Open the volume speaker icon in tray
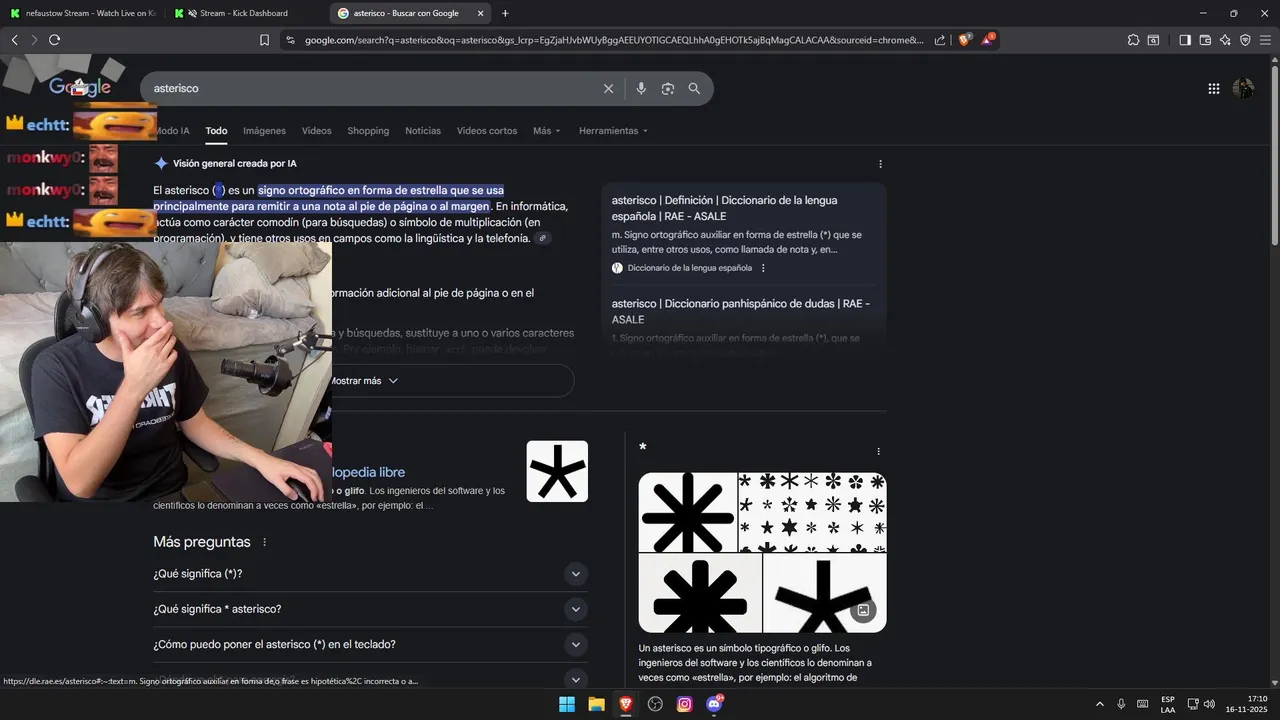Screen dimensions: 1280x720 coord(1209,704)
